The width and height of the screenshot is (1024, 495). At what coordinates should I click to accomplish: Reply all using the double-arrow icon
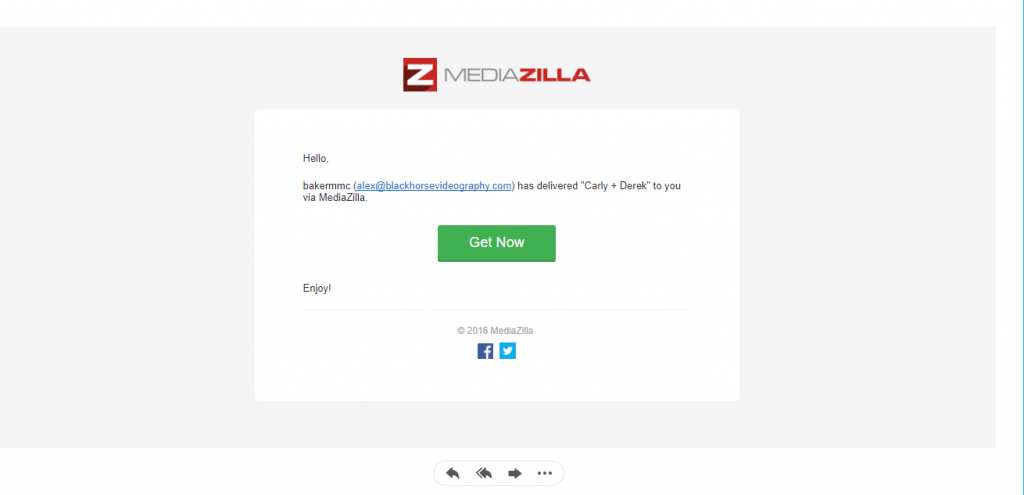point(484,473)
